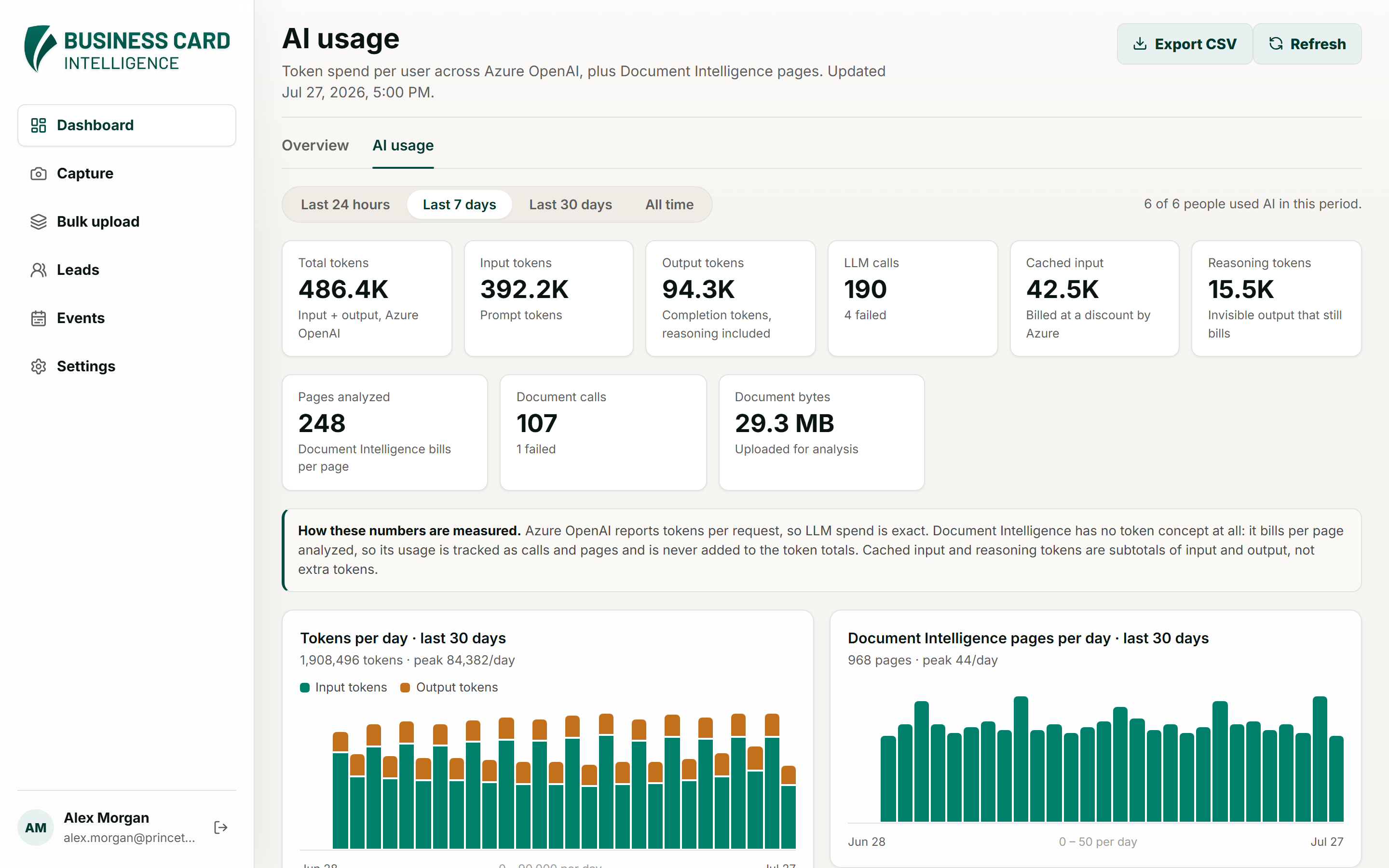Screen dimensions: 1389x868
Task: Click 'How these numbers are measured' heading
Action: (x=409, y=530)
